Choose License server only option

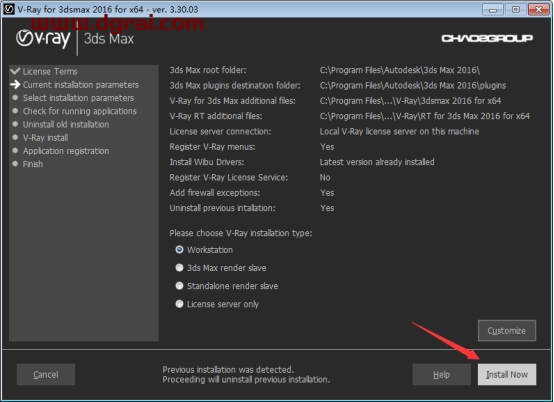pos(179,304)
